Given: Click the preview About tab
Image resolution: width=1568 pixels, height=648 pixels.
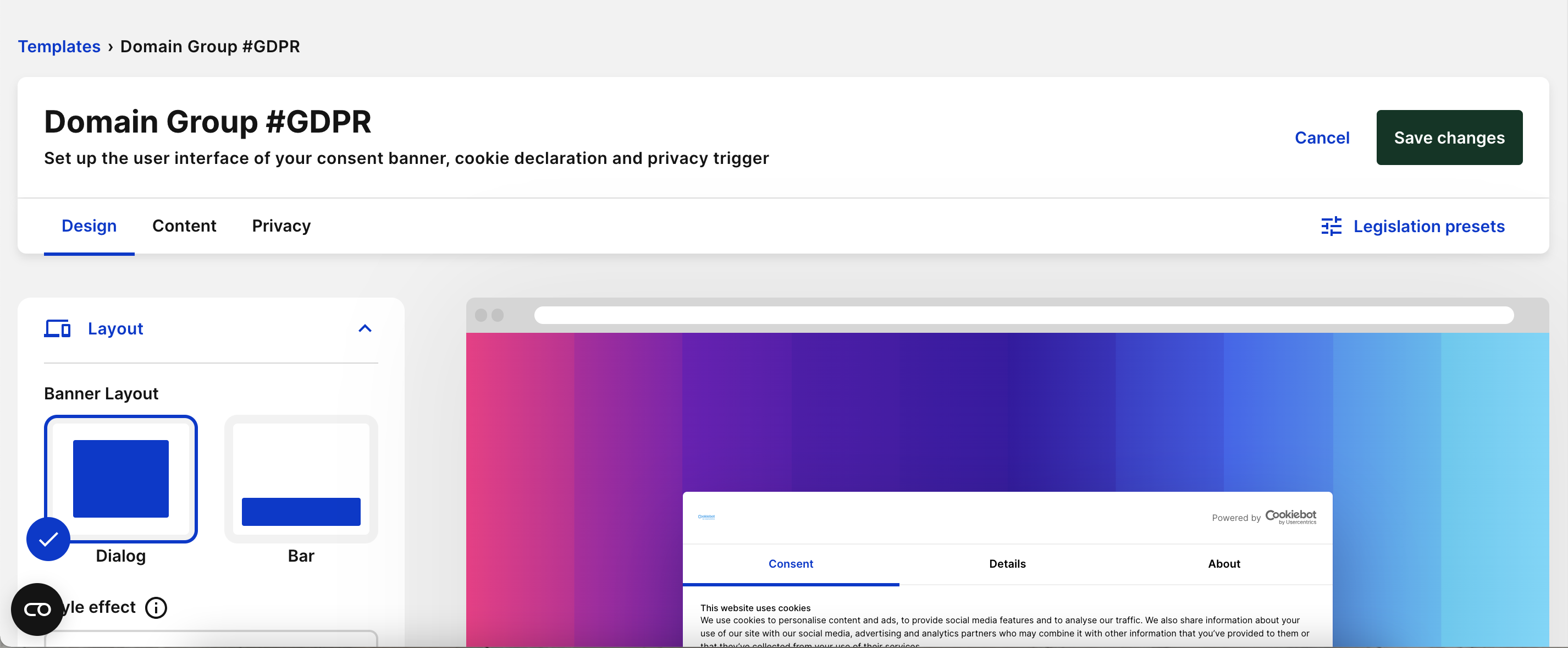Looking at the screenshot, I should pyautogui.click(x=1223, y=564).
